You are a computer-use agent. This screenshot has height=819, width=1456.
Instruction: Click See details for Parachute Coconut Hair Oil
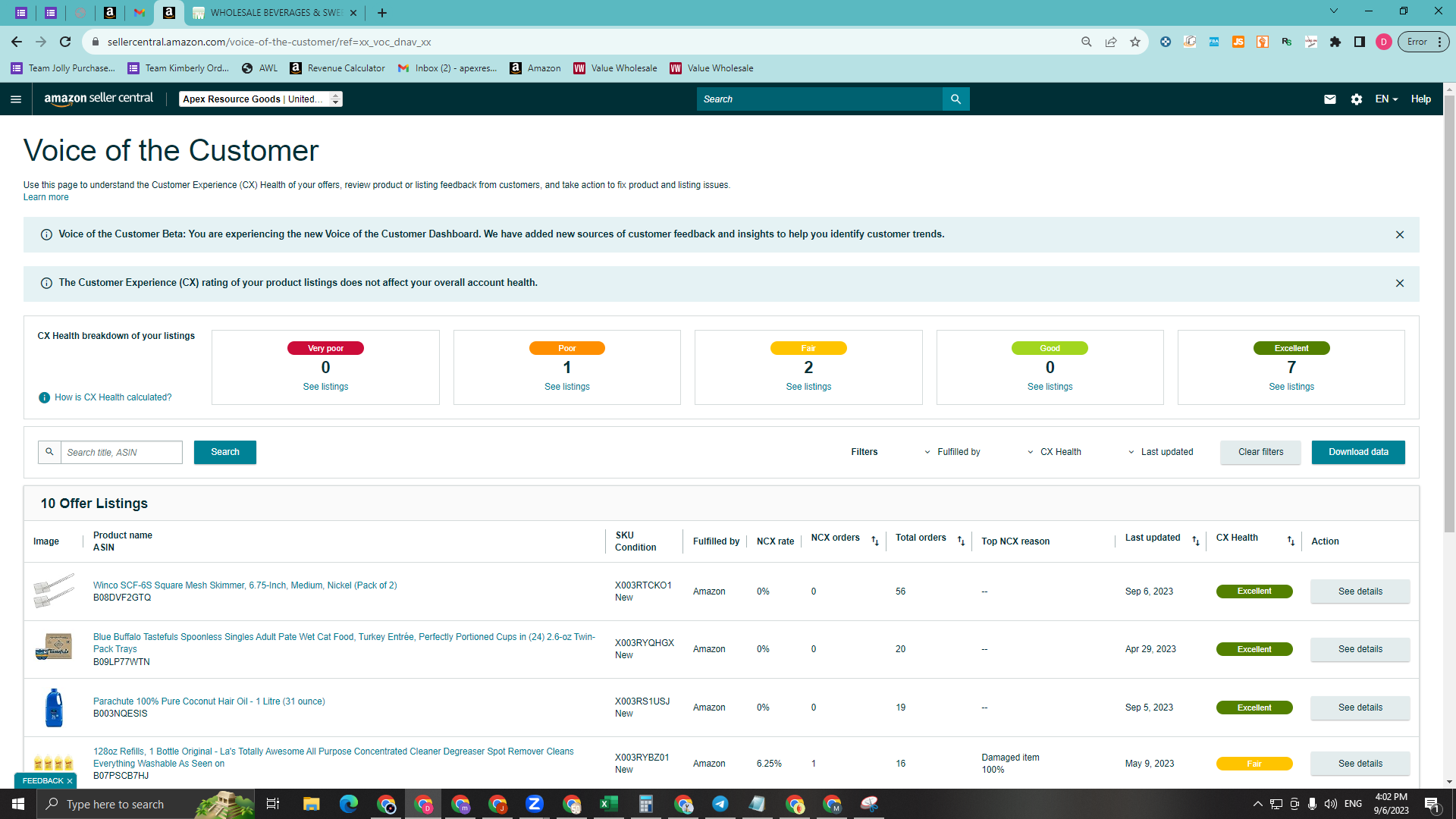pos(1360,708)
